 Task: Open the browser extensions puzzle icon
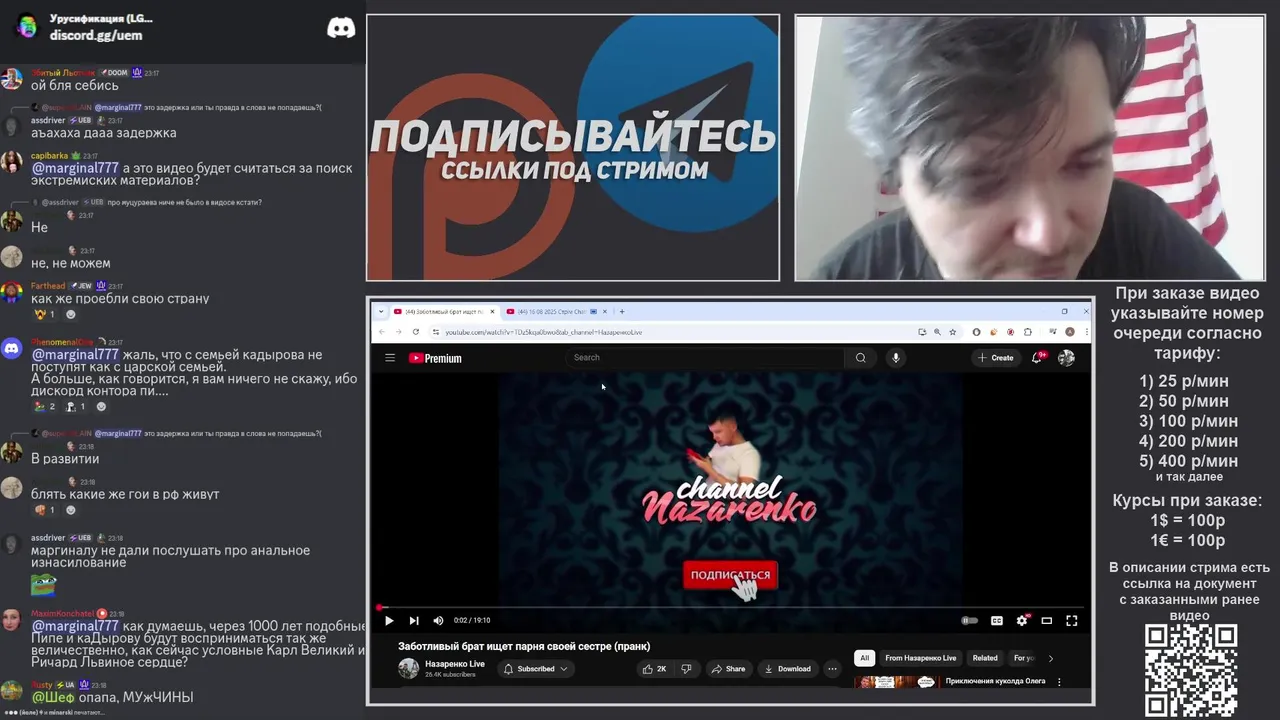[x=1028, y=332]
